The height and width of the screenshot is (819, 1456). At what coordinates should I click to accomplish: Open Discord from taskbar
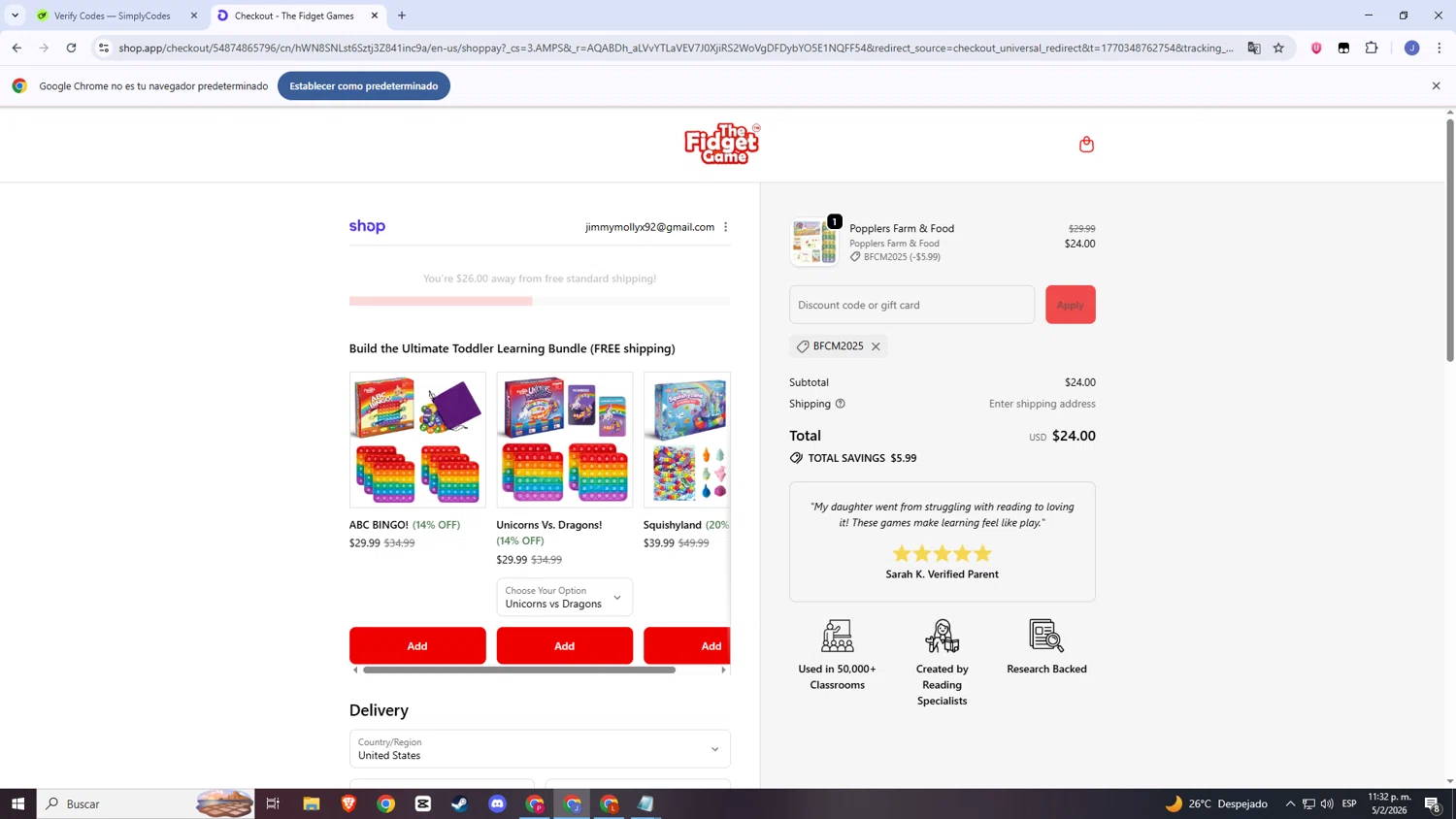click(497, 803)
